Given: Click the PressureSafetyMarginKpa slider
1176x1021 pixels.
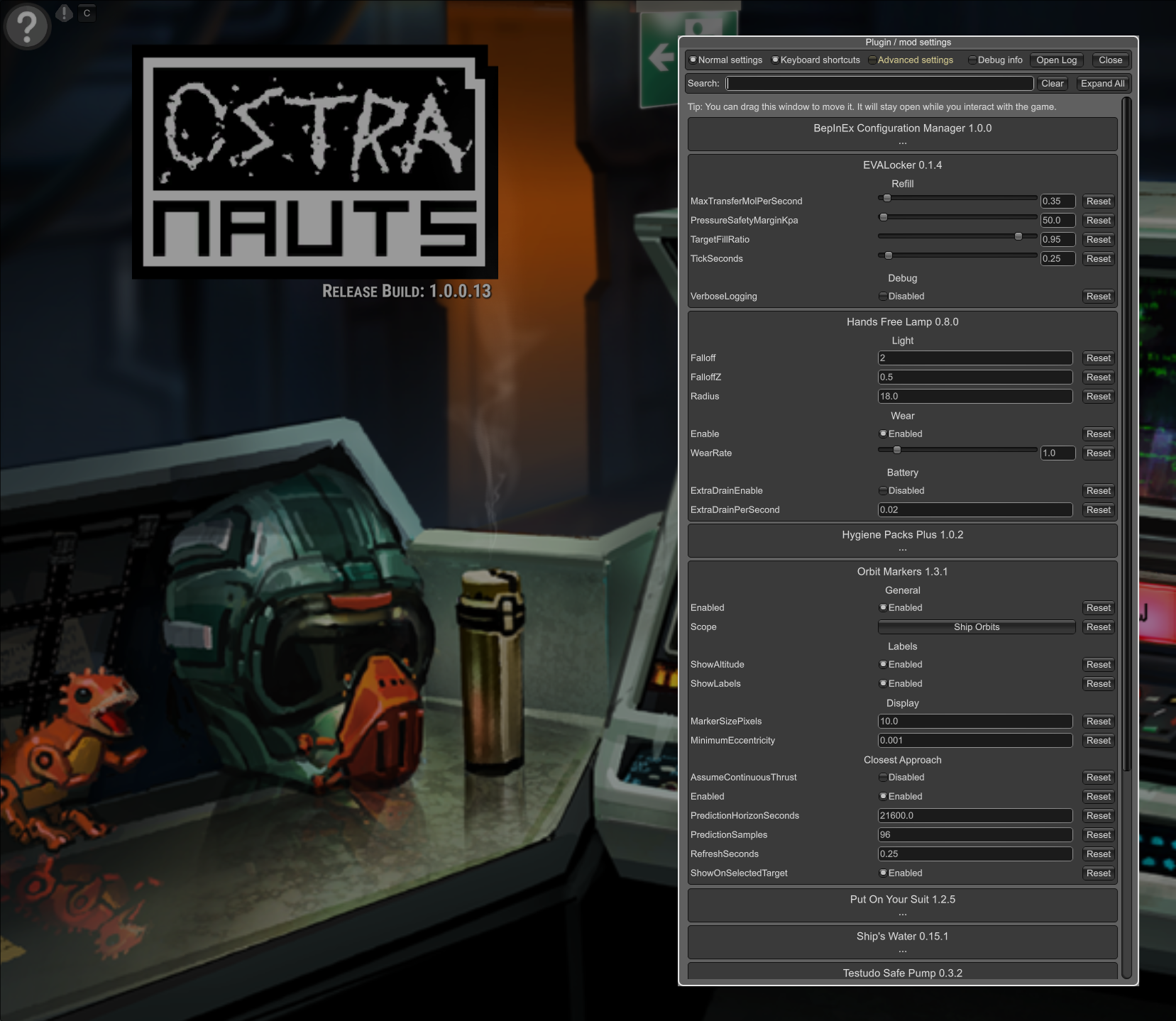Looking at the screenshot, I should point(957,217).
